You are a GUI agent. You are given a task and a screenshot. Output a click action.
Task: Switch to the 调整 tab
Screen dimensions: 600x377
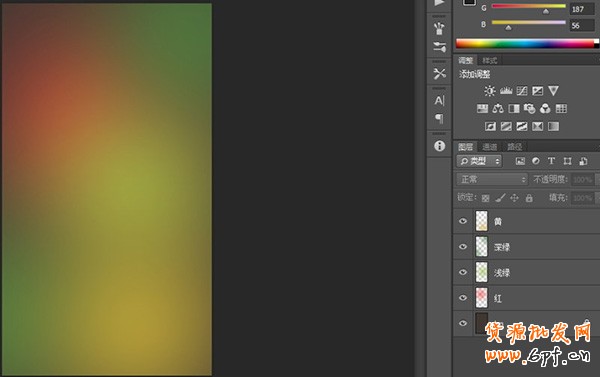(466, 60)
